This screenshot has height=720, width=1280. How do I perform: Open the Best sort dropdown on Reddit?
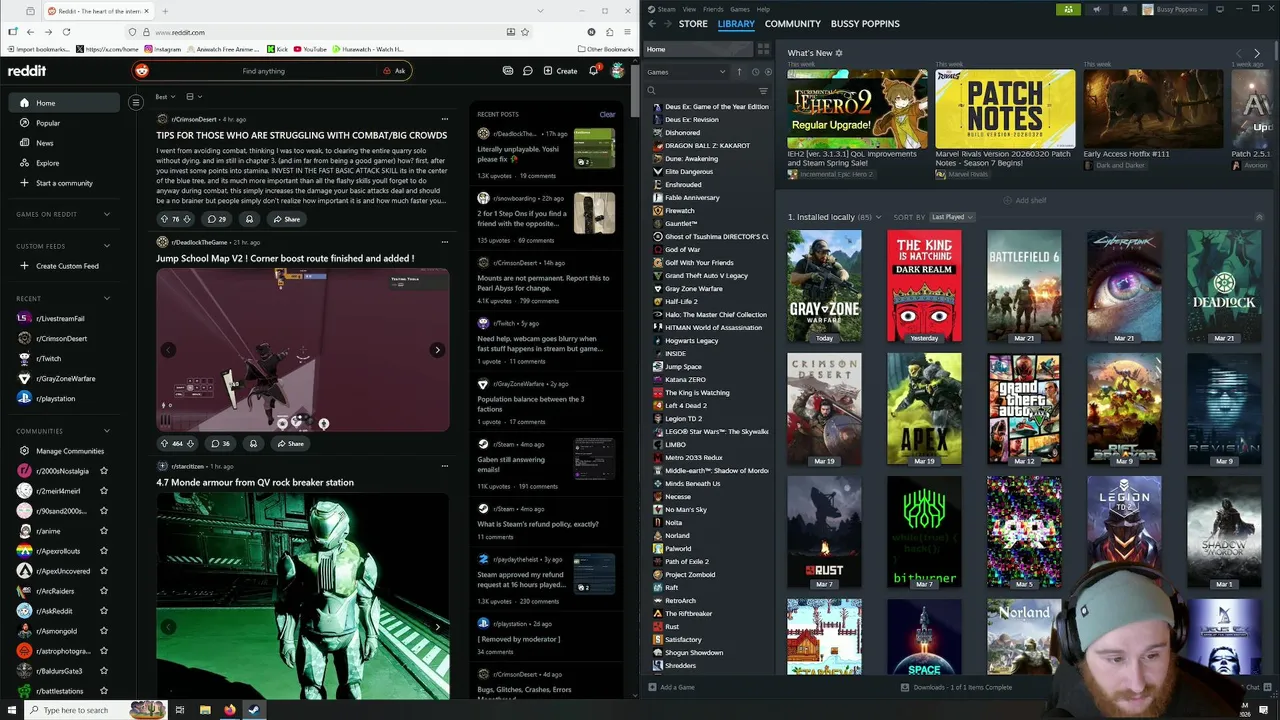(165, 97)
